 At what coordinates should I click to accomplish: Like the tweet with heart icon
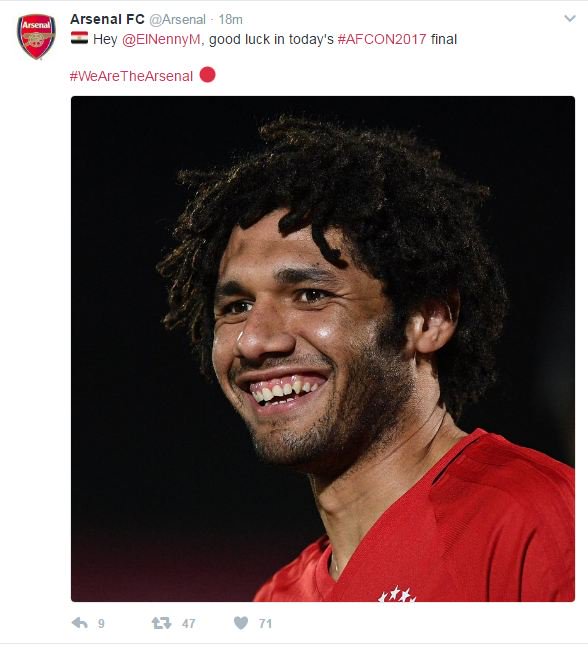point(241,623)
